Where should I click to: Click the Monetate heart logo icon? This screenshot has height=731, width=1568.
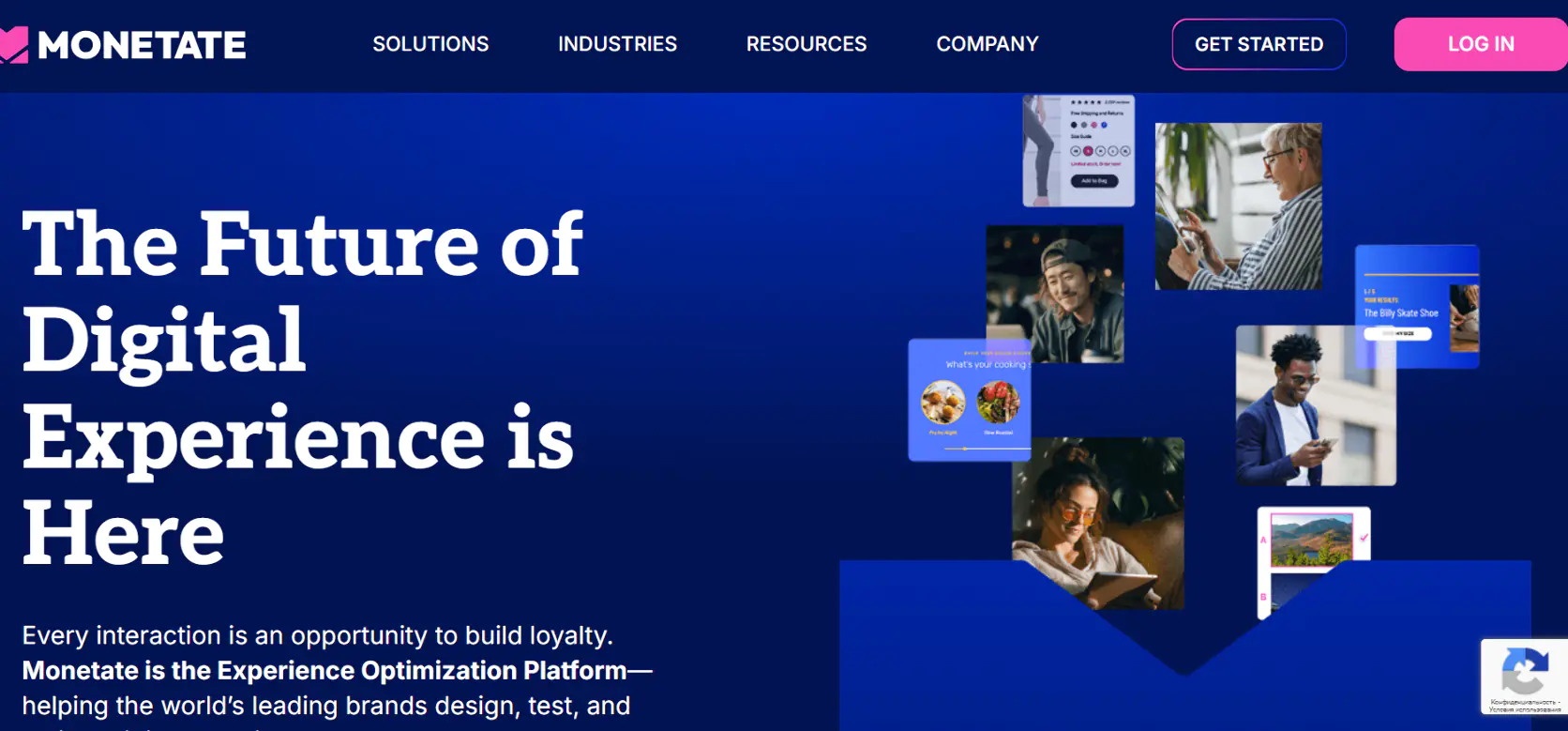click(13, 45)
